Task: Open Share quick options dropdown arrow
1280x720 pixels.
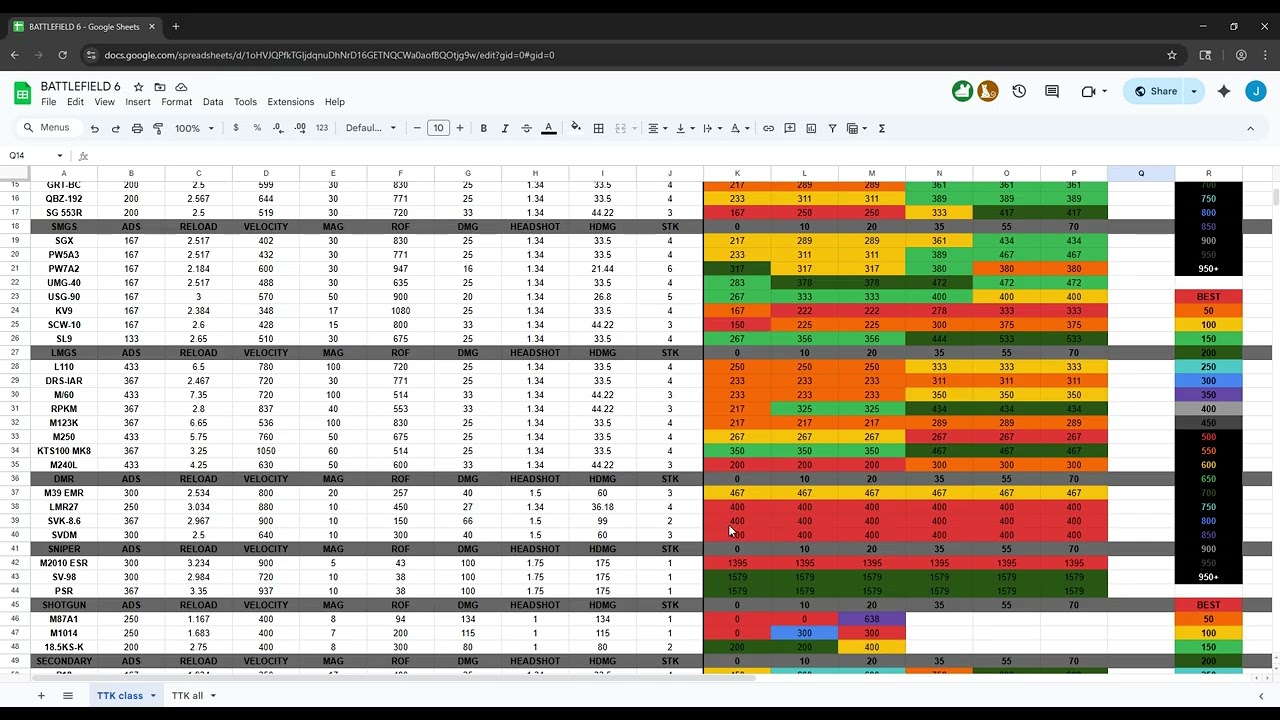Action: [1194, 91]
